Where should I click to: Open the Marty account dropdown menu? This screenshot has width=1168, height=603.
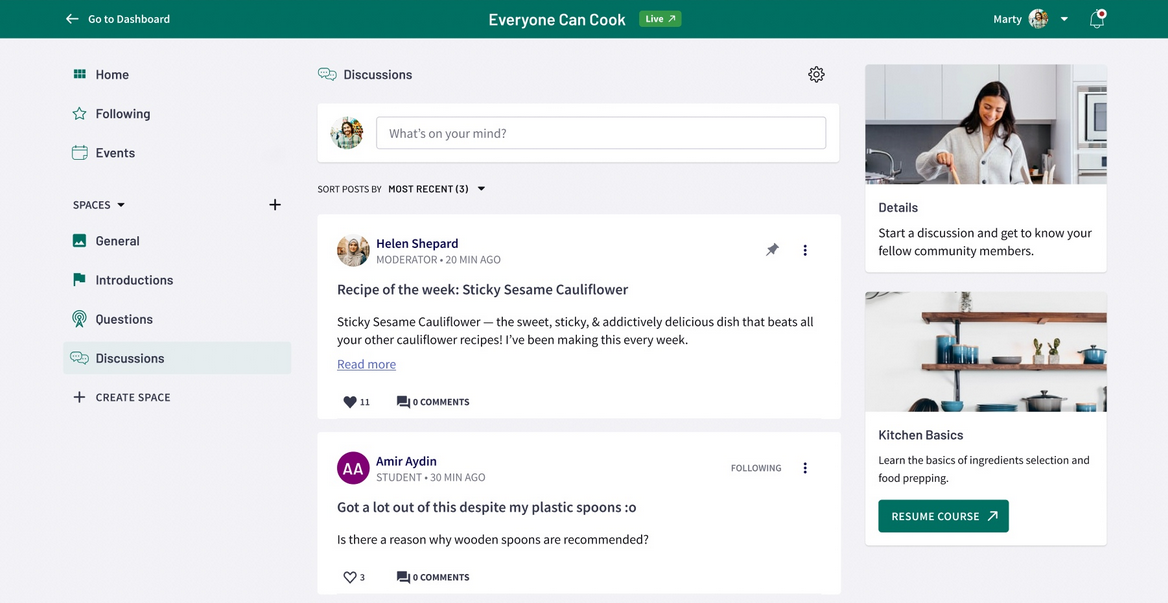point(1063,19)
